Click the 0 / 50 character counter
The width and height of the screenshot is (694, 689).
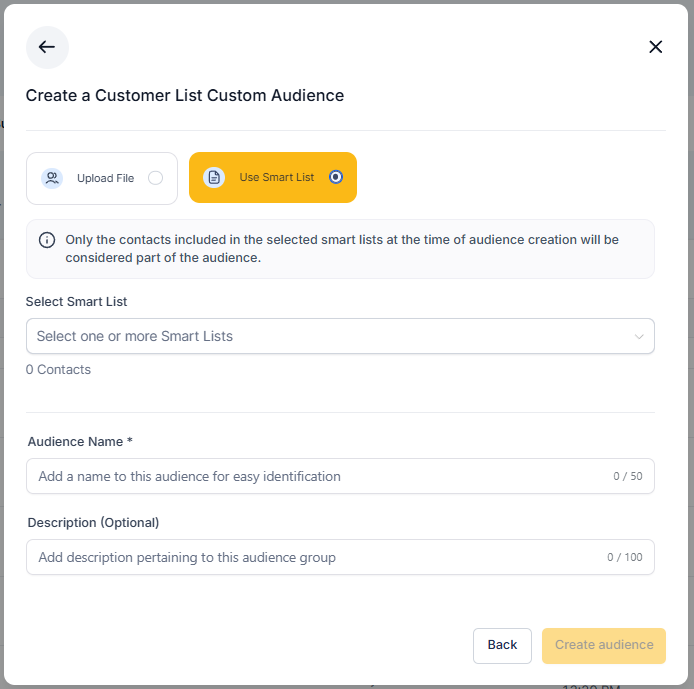click(x=628, y=477)
